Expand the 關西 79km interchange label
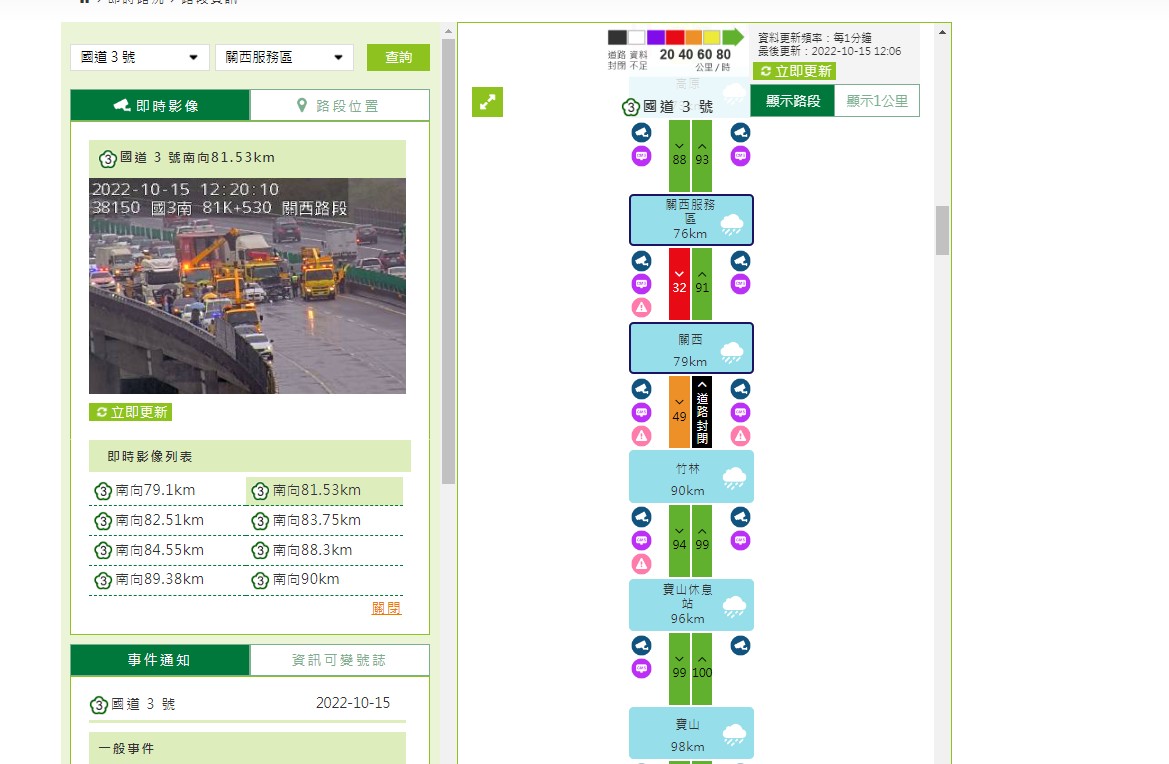The width and height of the screenshot is (1169, 764). [691, 348]
